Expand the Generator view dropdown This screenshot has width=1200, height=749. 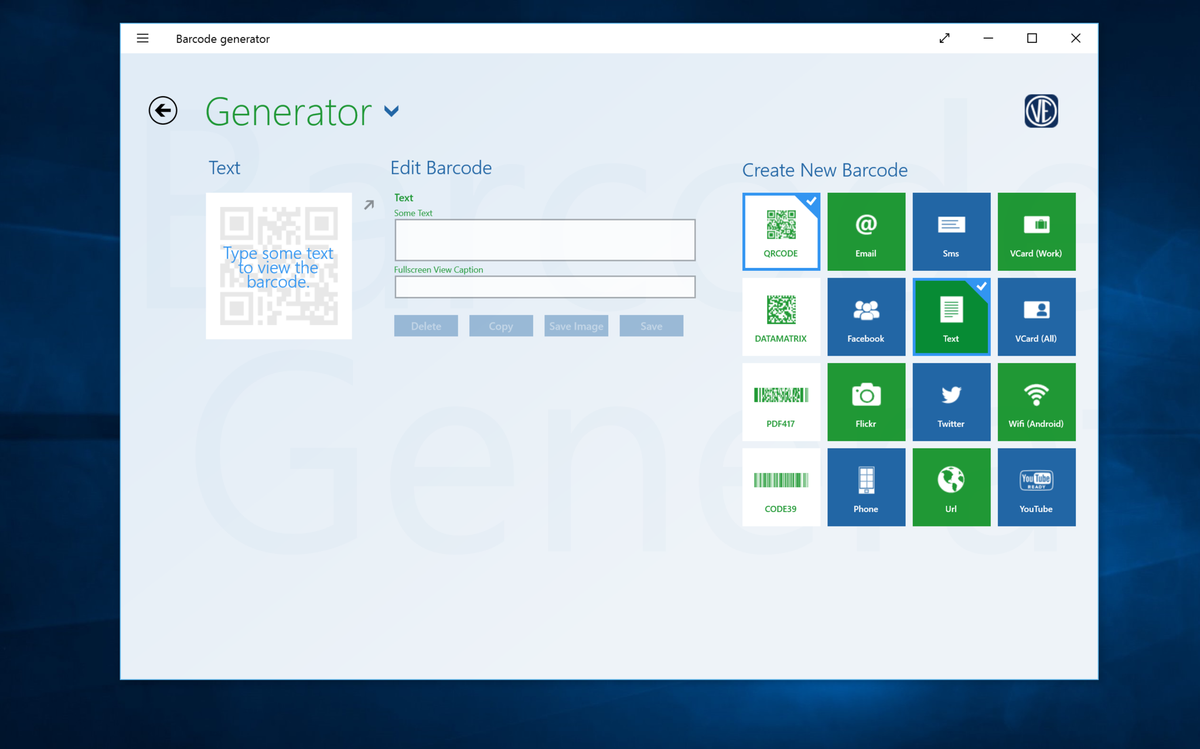[x=391, y=112]
